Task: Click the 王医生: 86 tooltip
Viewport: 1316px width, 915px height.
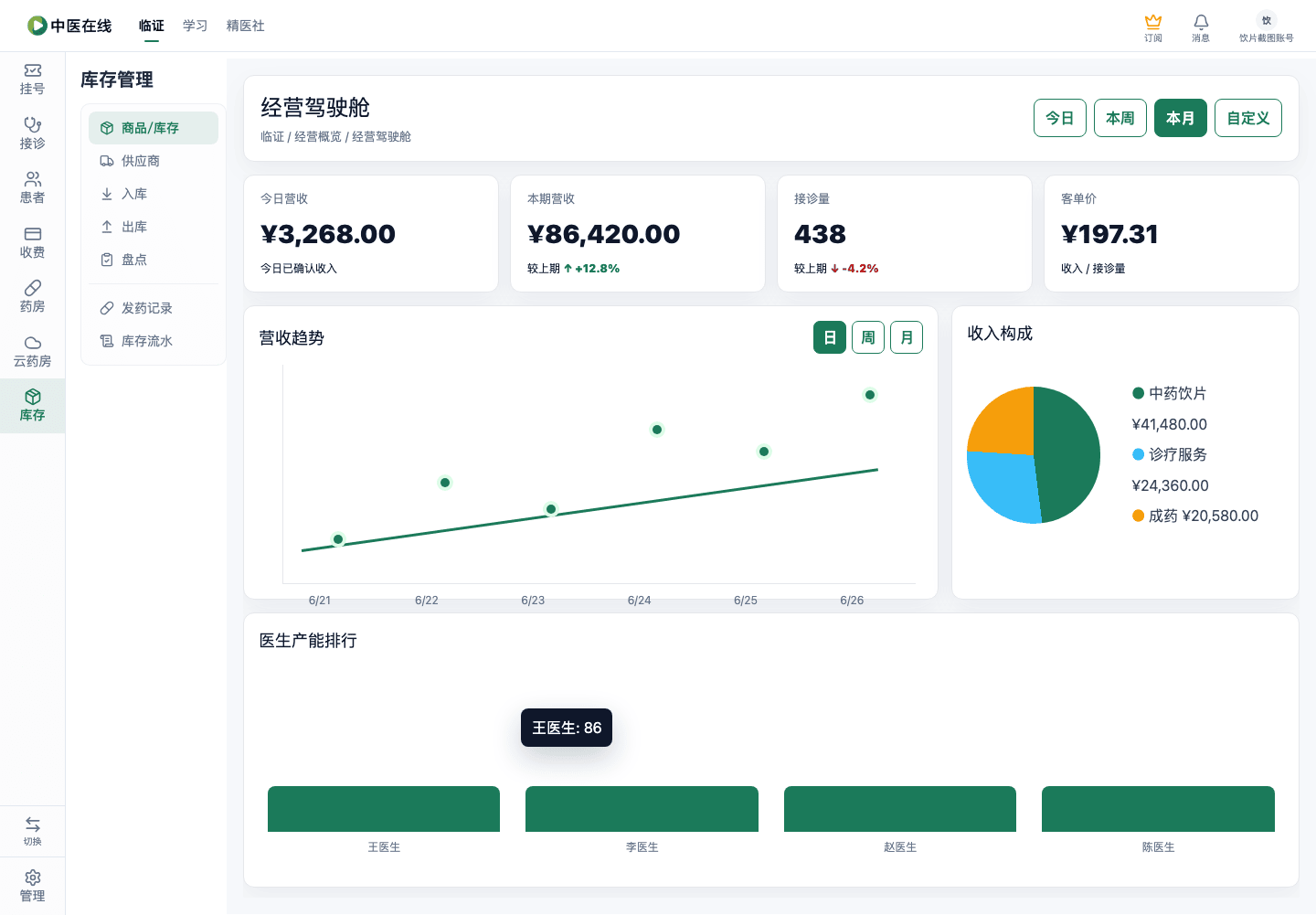Action: point(567,728)
